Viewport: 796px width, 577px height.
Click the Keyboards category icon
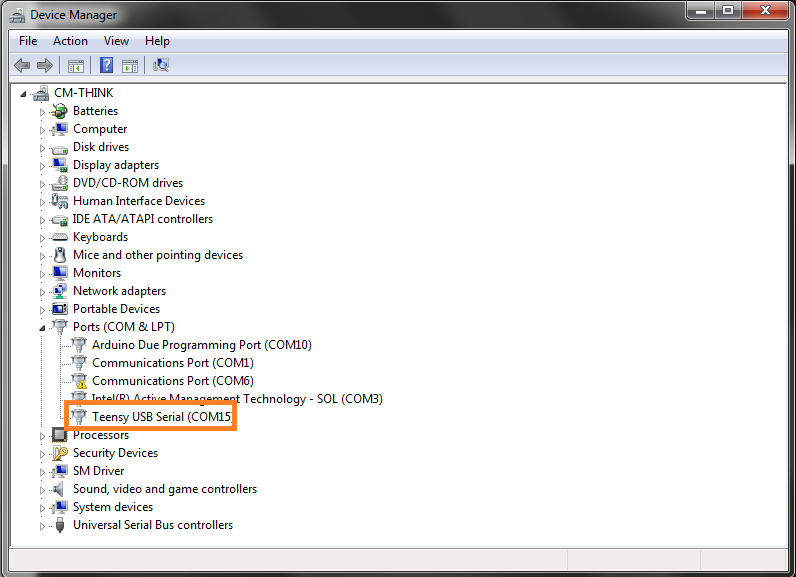[60, 237]
